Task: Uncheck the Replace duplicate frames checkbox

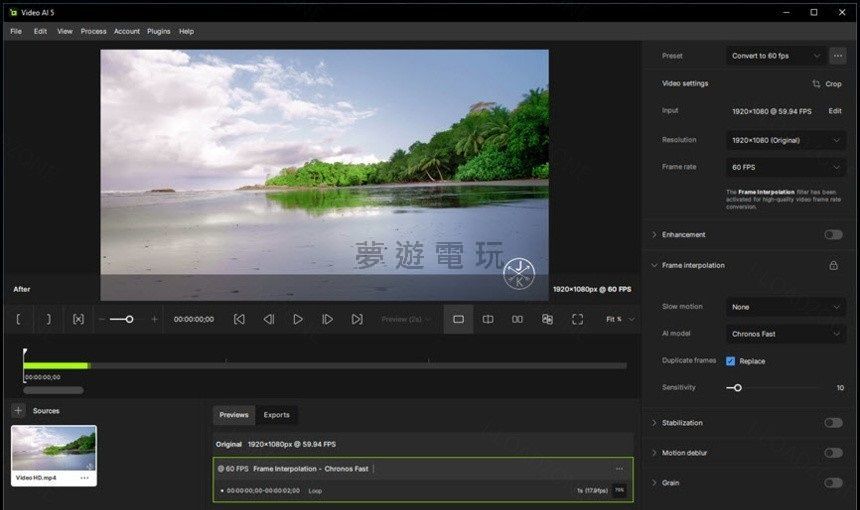Action: (x=730, y=361)
